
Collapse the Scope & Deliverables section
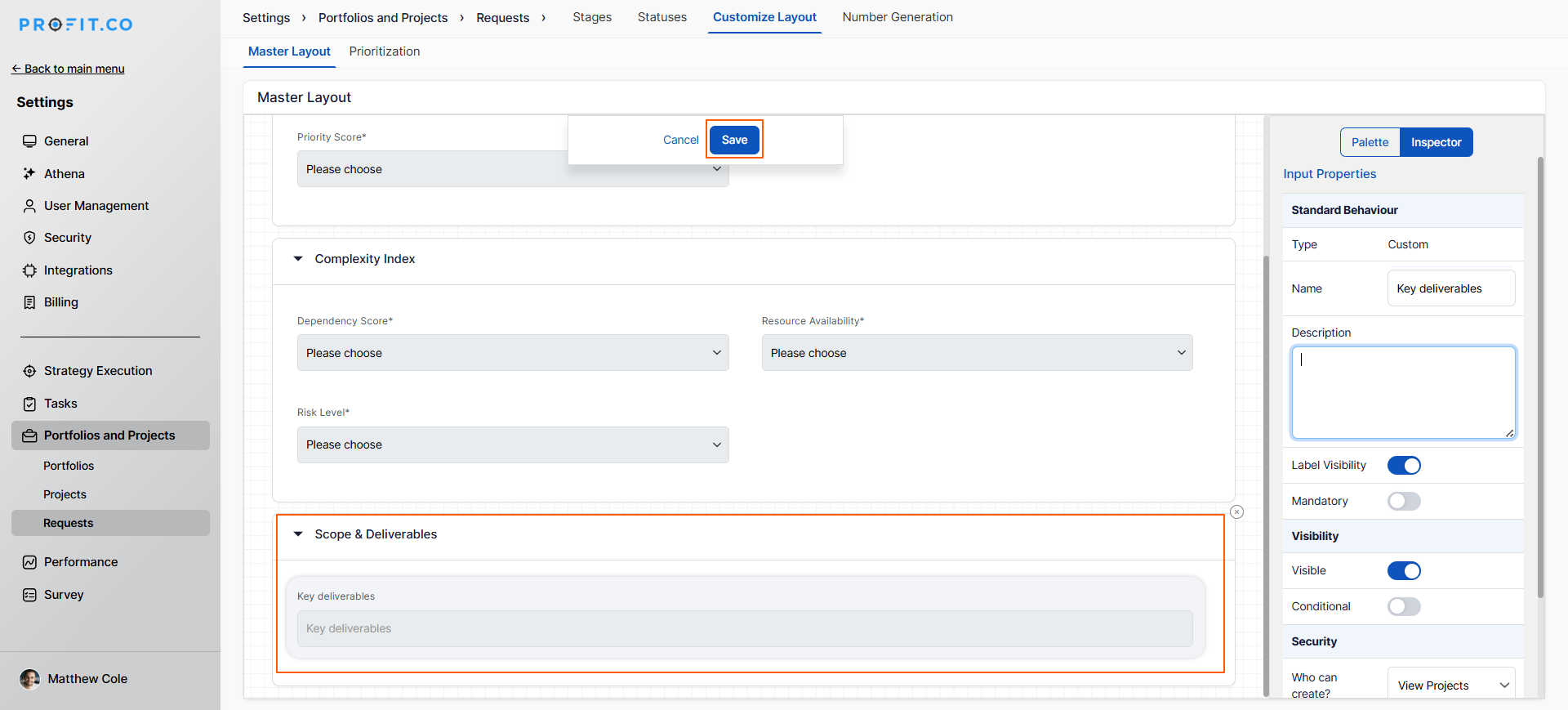tap(298, 534)
